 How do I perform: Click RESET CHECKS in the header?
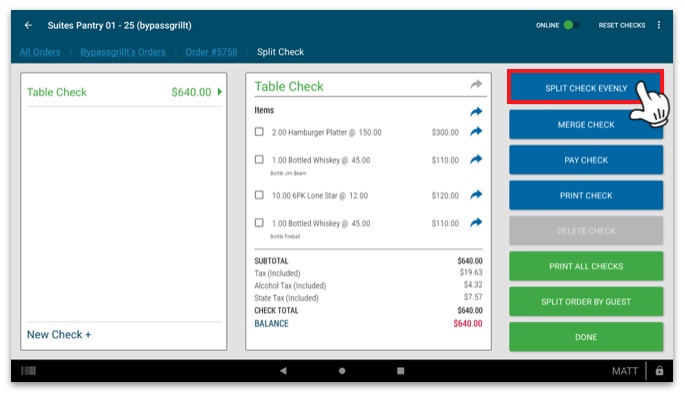(622, 25)
